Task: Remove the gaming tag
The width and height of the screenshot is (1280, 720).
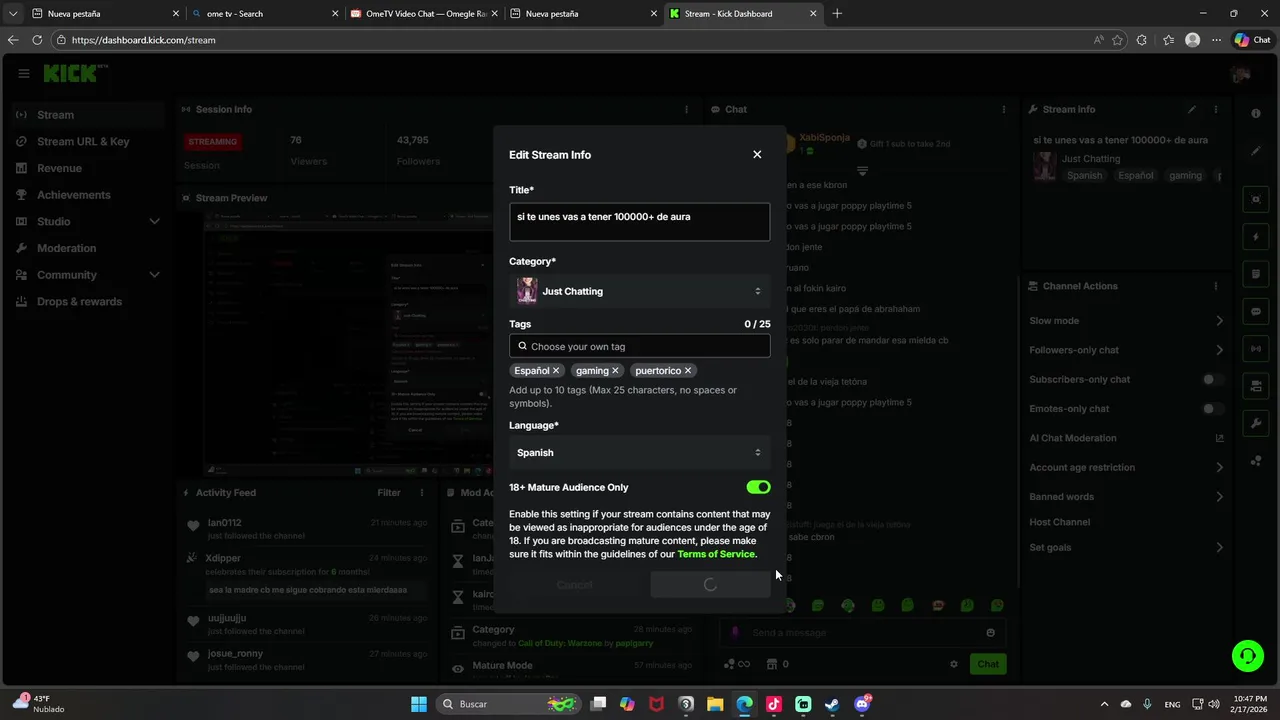Action: click(615, 371)
